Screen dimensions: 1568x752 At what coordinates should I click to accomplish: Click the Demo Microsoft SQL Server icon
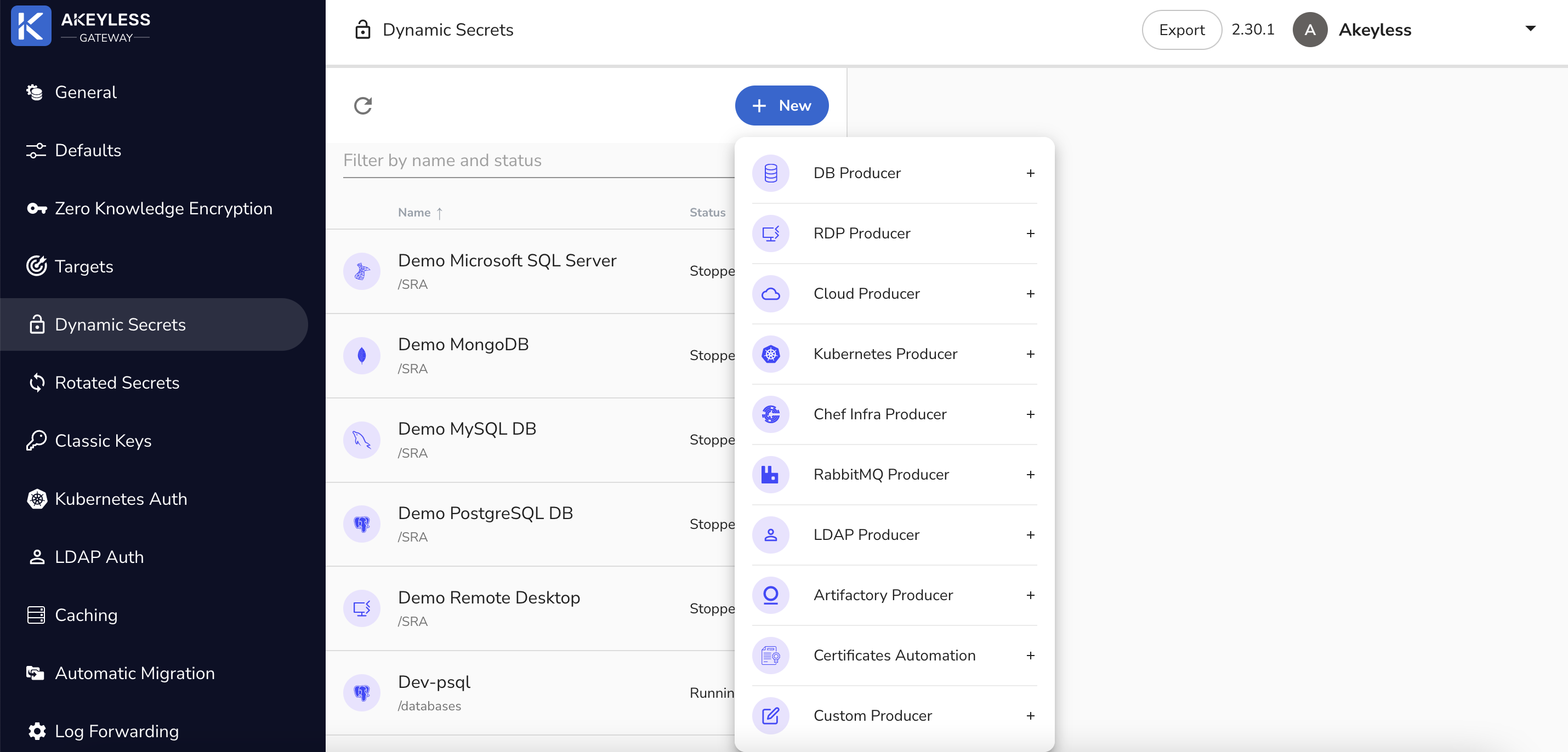361,271
